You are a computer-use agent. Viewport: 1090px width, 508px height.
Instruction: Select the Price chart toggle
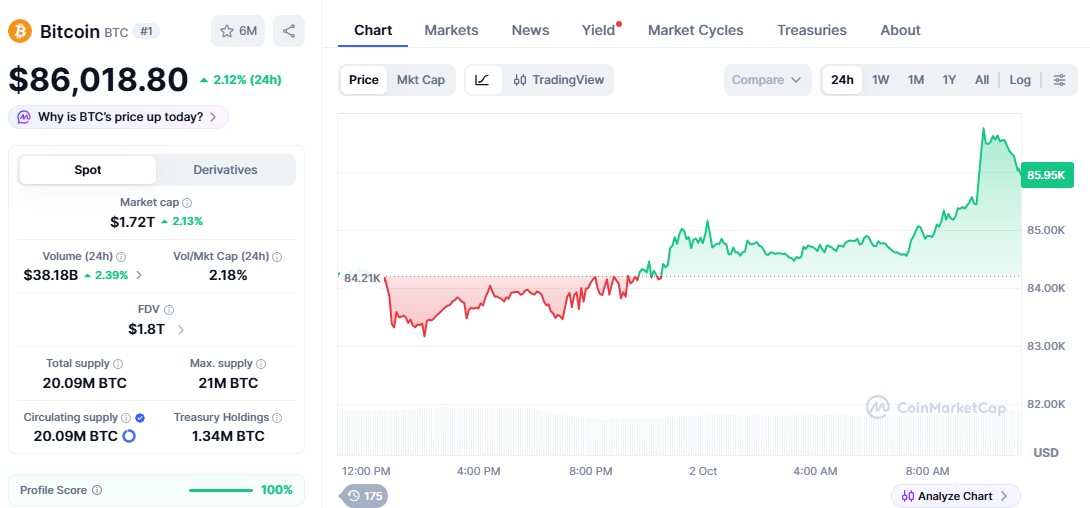[364, 79]
